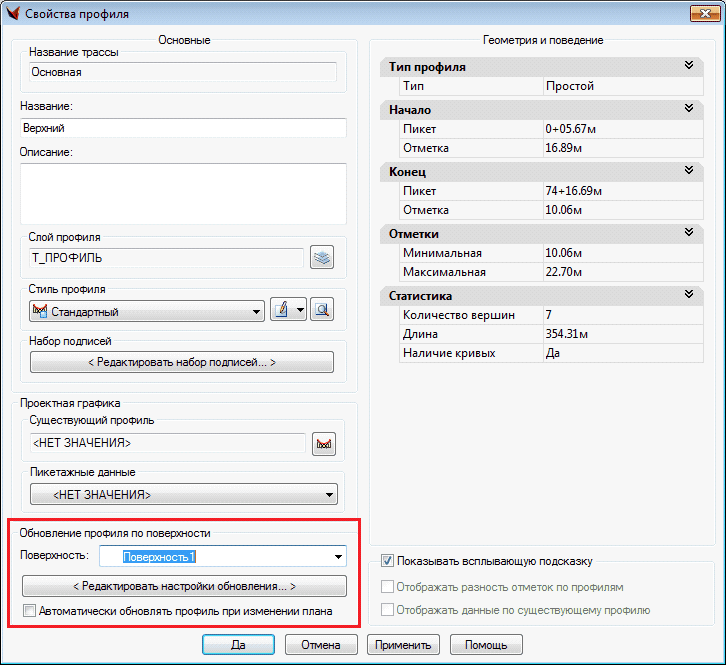726x665 pixels.
Task: Uncheck Показывать всплывающую подсказку
Action: (x=388, y=561)
